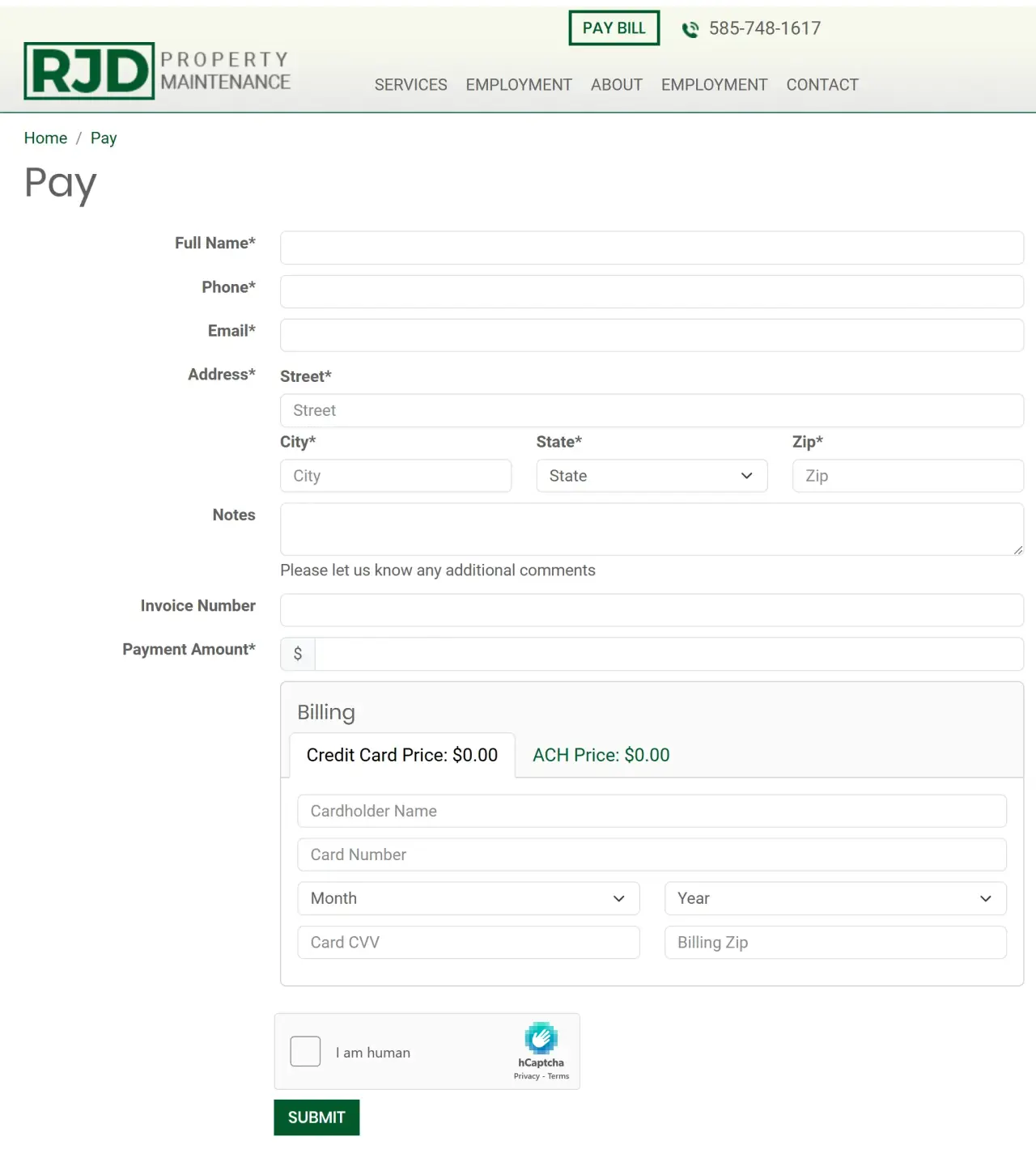The width and height of the screenshot is (1036, 1166).
Task: Click into the Cardholder Name field
Action: point(652,811)
